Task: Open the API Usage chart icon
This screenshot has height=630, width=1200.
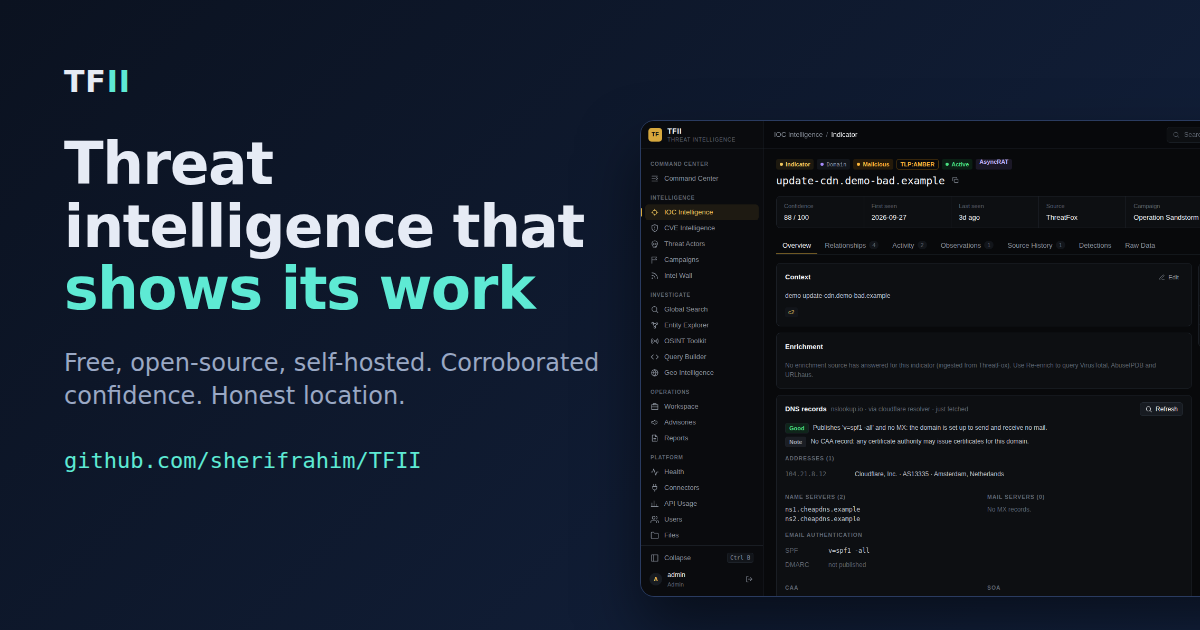Action: point(655,504)
